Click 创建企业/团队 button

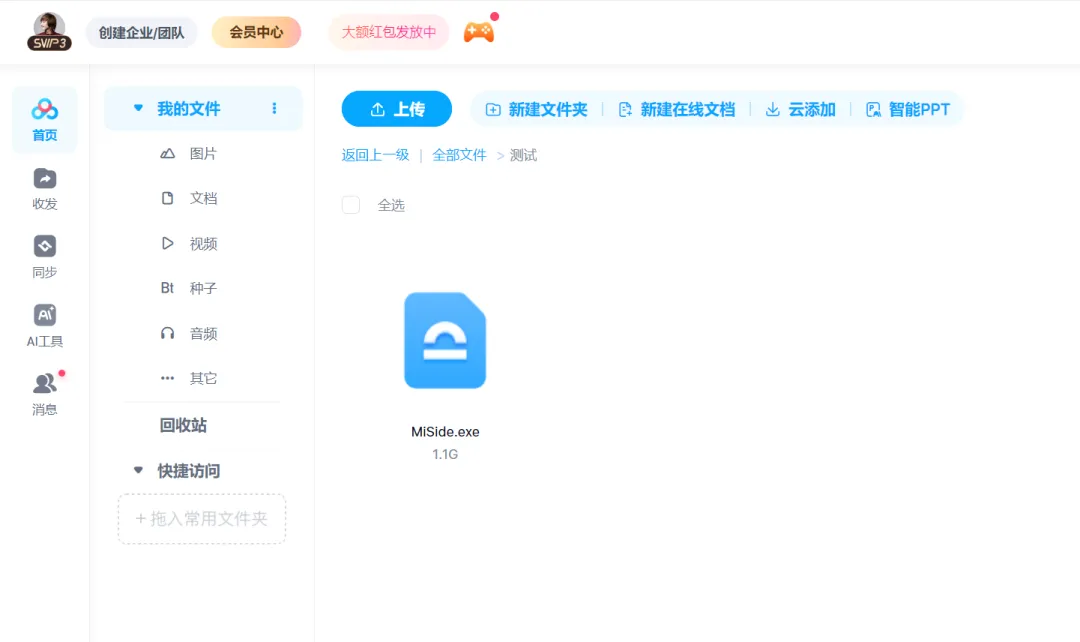pyautogui.click(x=141, y=32)
